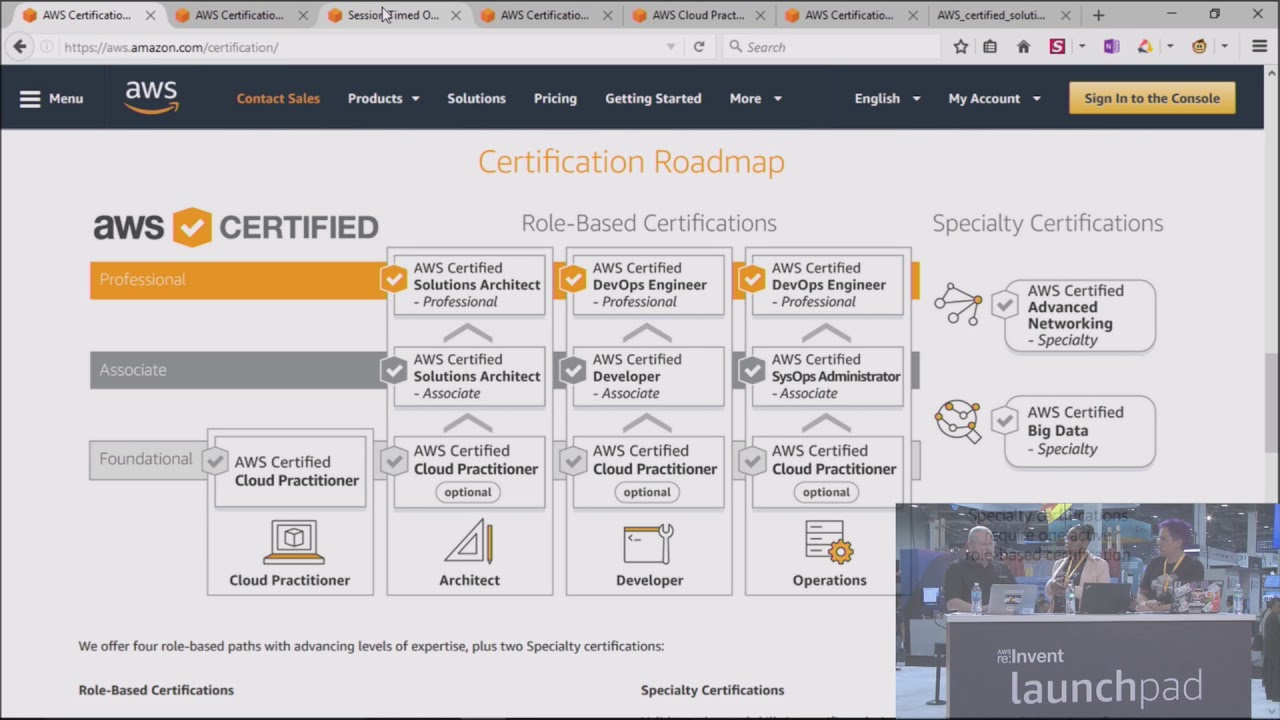1280x720 pixels.
Task: Expand the More dropdown in navigation
Action: coord(756,98)
